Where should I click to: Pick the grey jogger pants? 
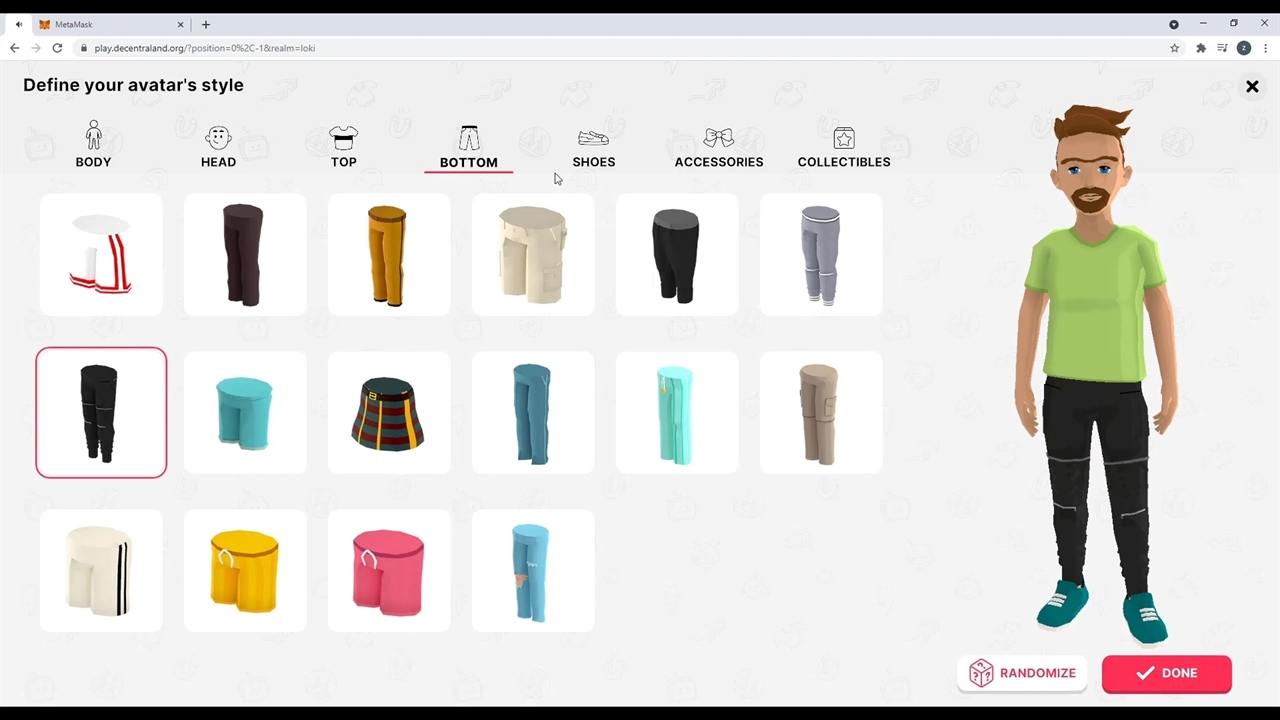pyautogui.click(x=821, y=255)
